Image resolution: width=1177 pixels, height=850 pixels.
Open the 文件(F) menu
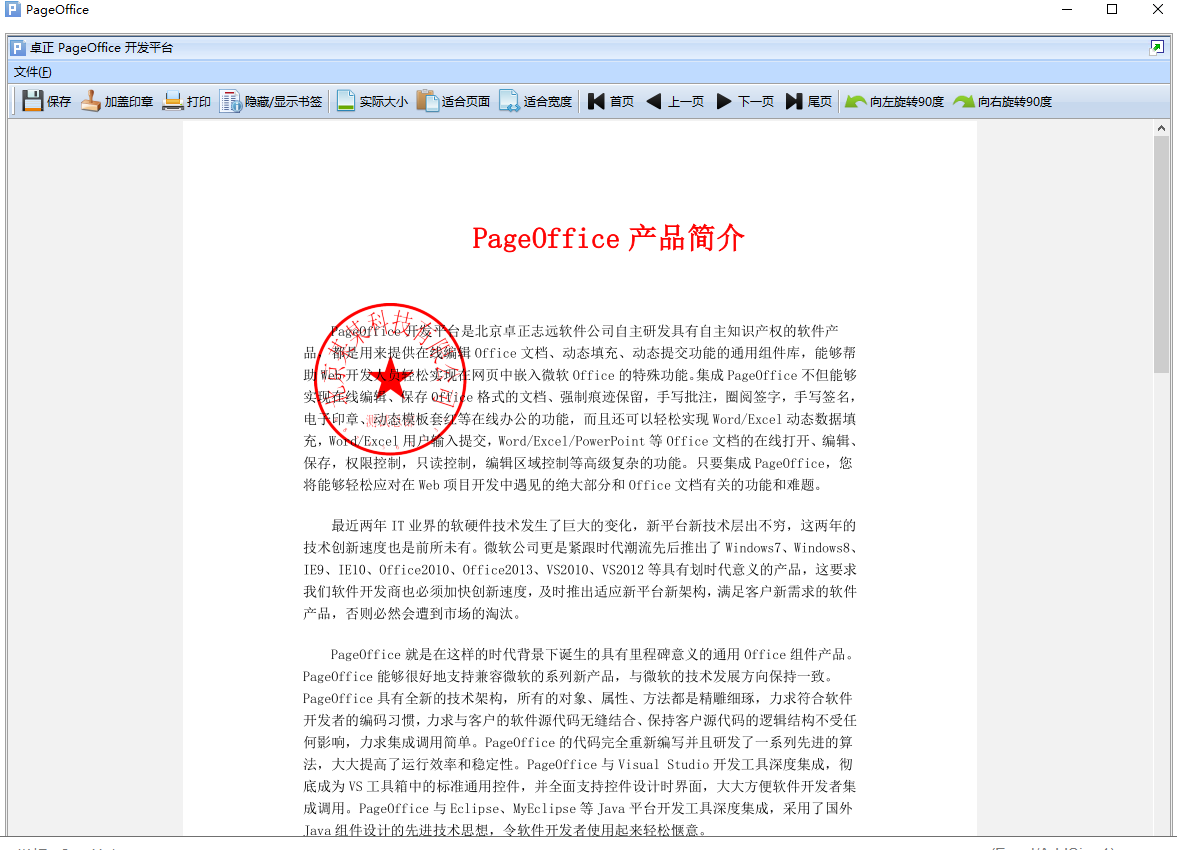32,72
